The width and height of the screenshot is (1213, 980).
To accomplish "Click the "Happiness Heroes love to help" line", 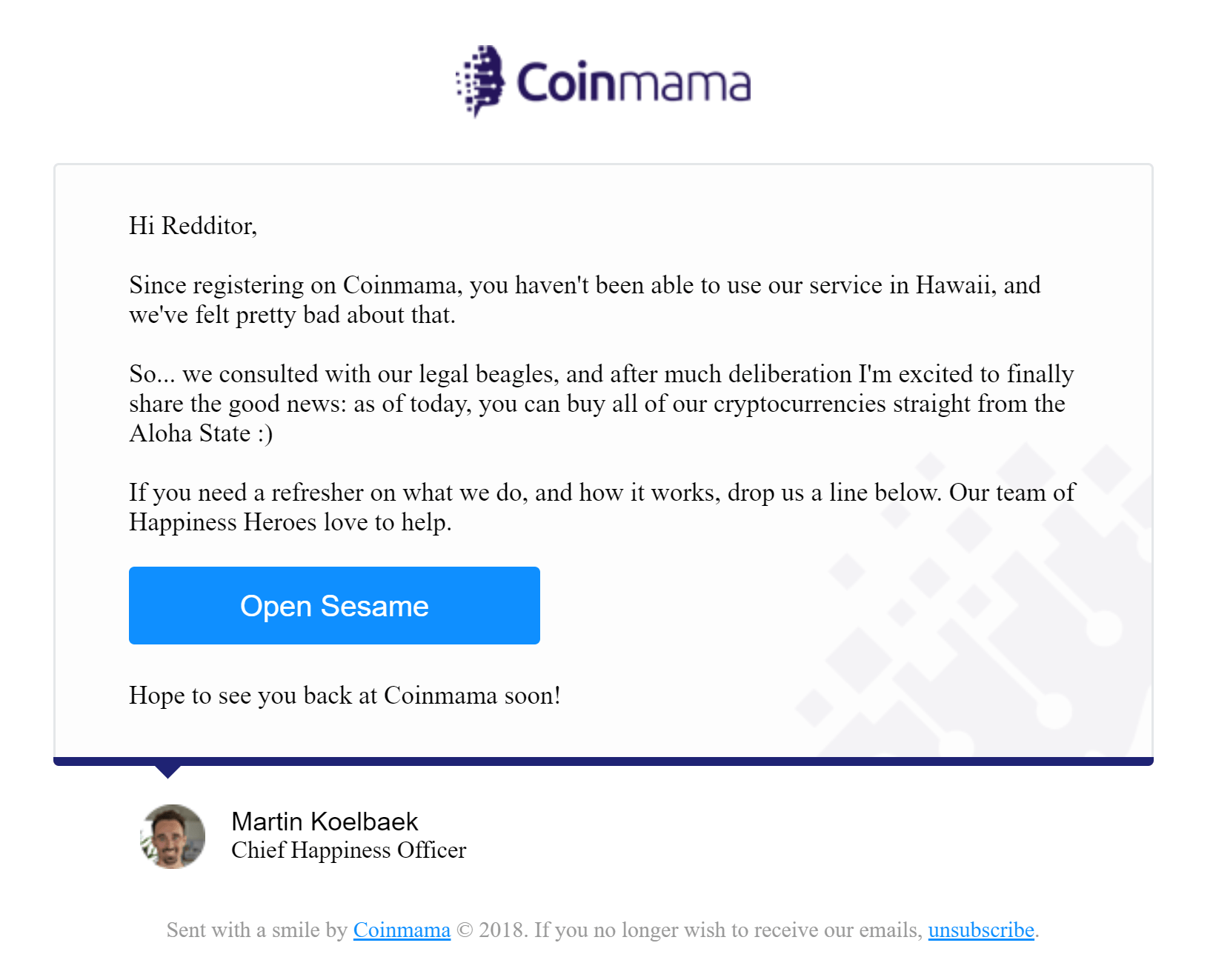I will point(290,522).
